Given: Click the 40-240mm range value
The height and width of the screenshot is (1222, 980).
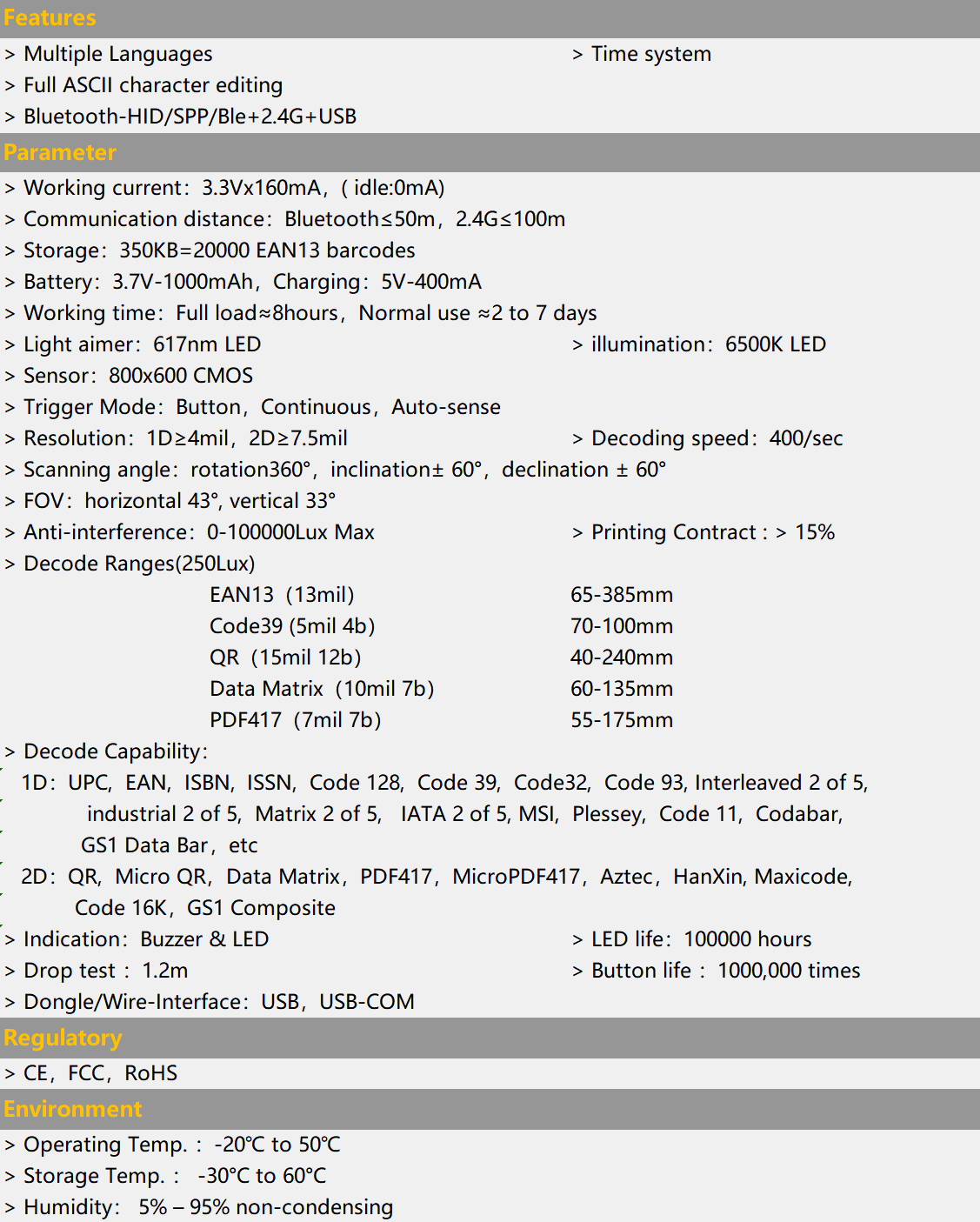Looking at the screenshot, I should [x=622, y=658].
